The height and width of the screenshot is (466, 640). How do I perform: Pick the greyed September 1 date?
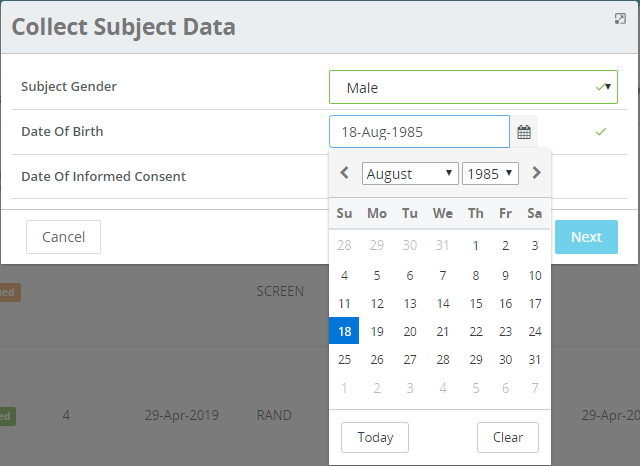(344, 388)
